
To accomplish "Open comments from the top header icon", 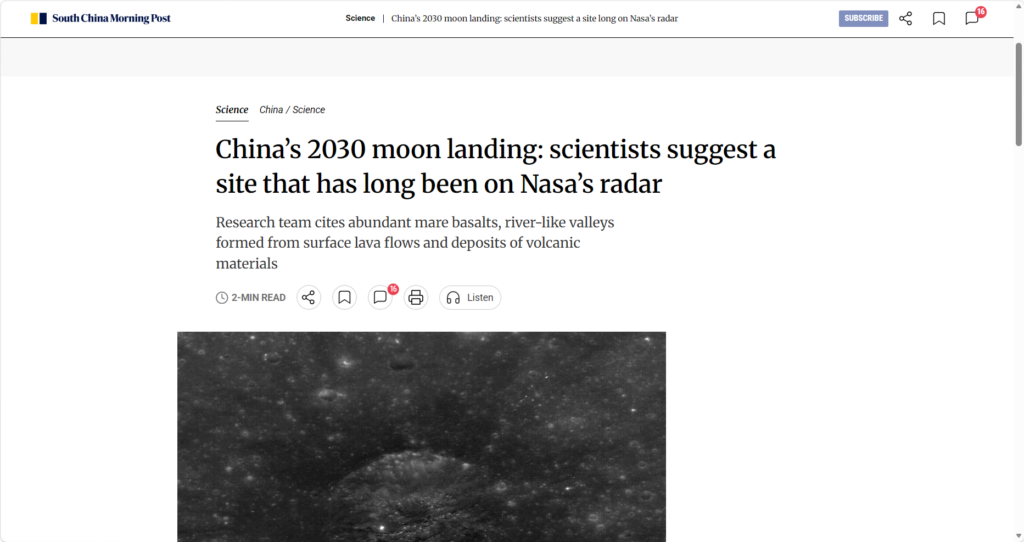I will [972, 18].
